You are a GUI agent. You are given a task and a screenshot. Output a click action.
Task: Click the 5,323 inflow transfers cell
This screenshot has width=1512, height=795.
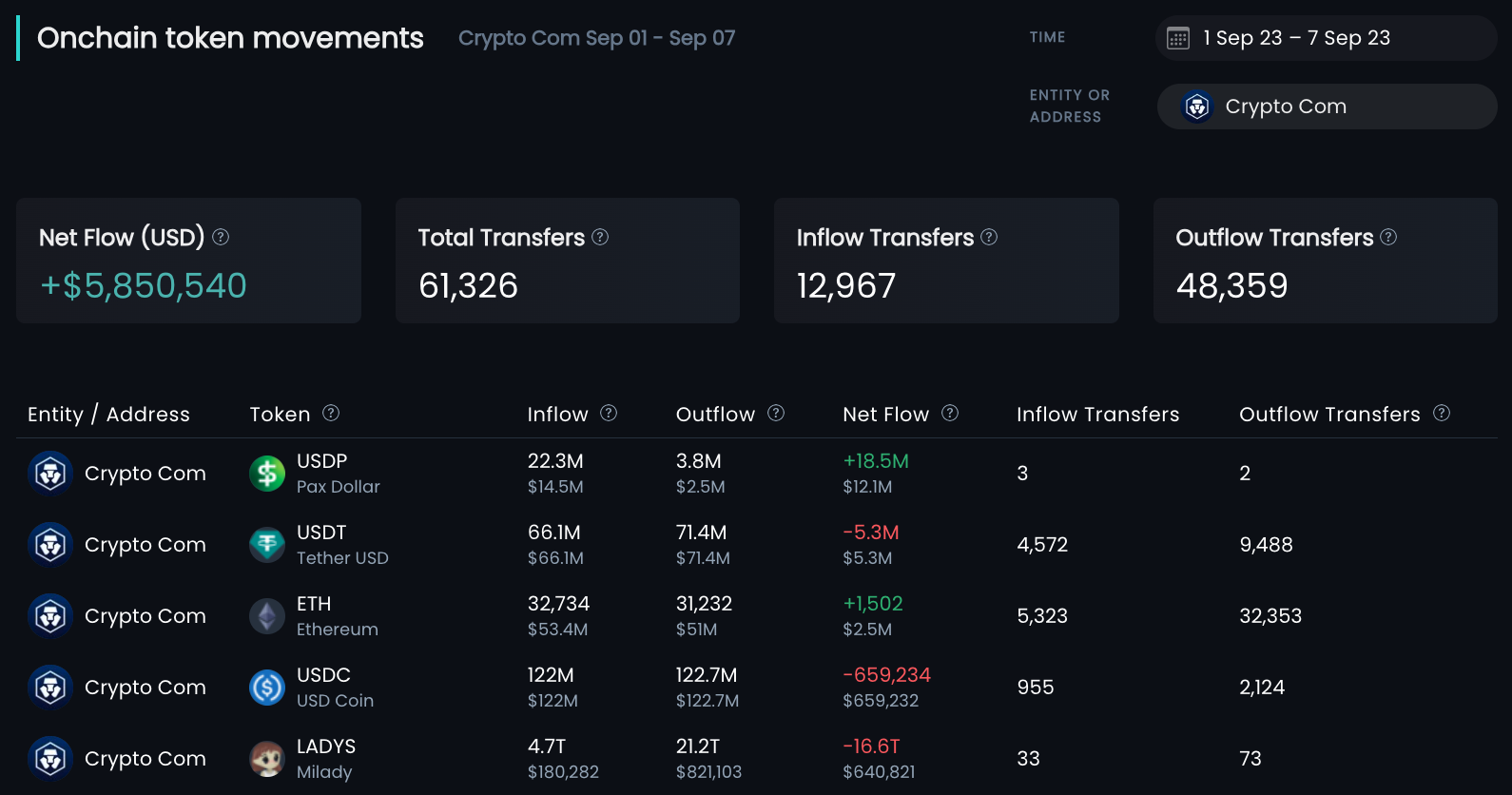tap(1042, 616)
